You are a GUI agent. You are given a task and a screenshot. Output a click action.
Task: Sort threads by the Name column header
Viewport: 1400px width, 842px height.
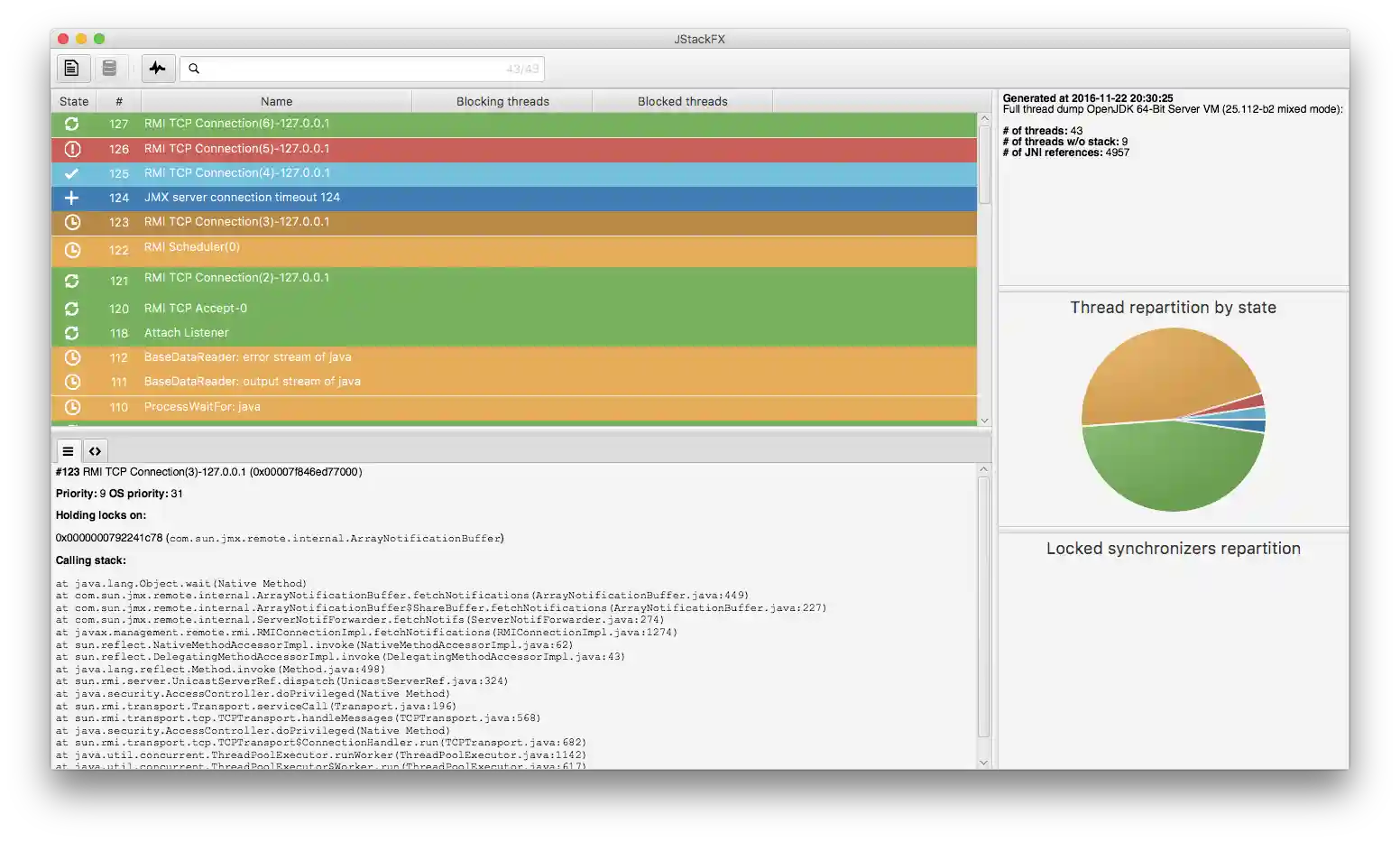[276, 101]
